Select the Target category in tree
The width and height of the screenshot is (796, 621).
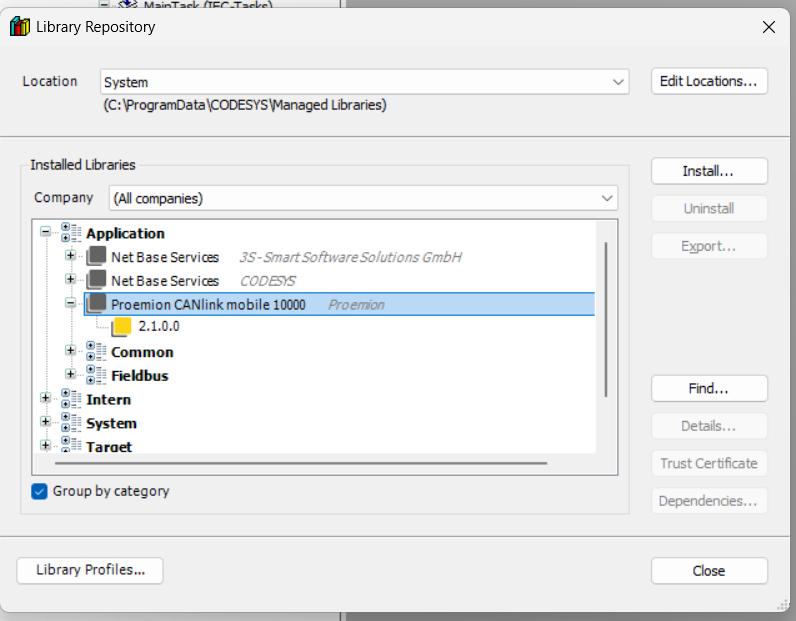[109, 447]
